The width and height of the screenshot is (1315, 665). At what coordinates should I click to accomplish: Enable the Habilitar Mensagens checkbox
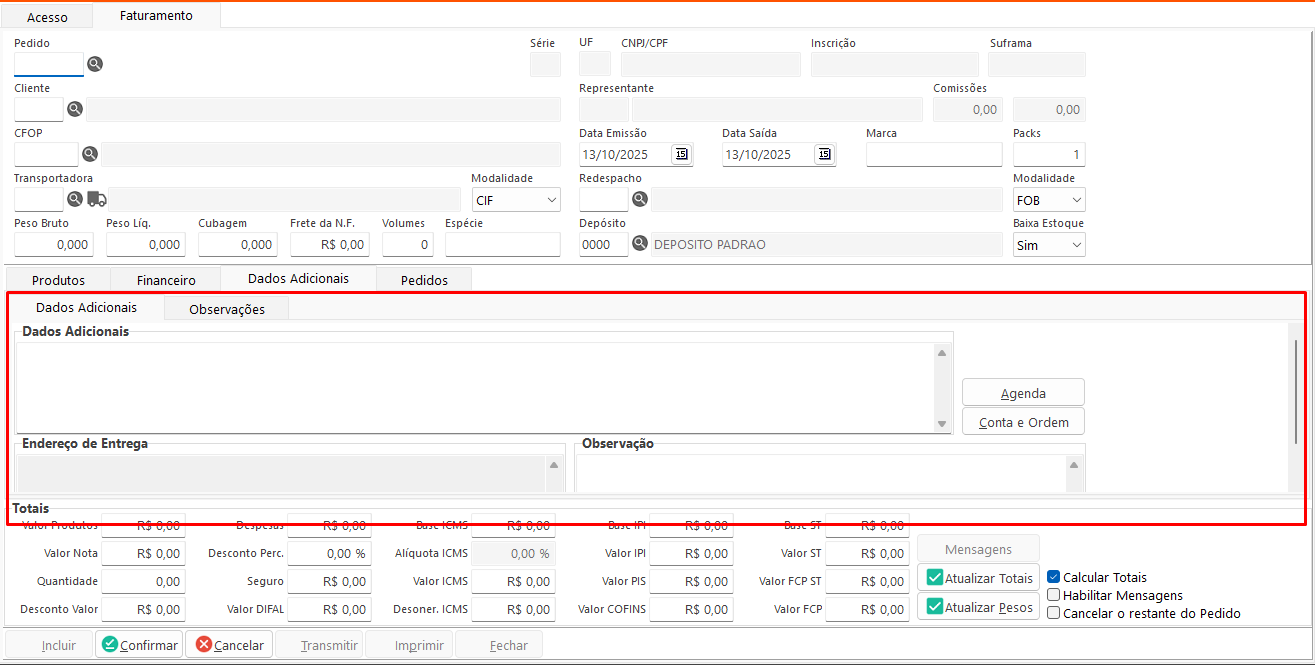click(x=1053, y=595)
